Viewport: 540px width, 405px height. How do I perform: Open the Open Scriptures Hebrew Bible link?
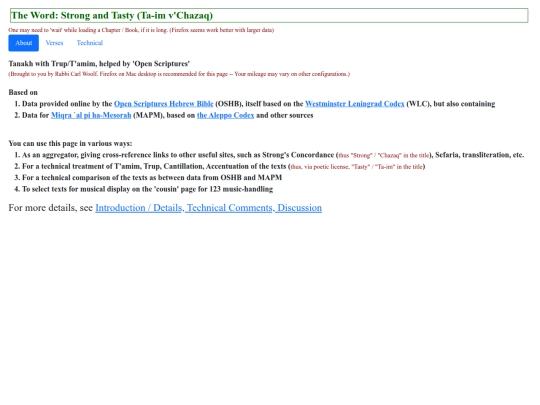click(164, 104)
